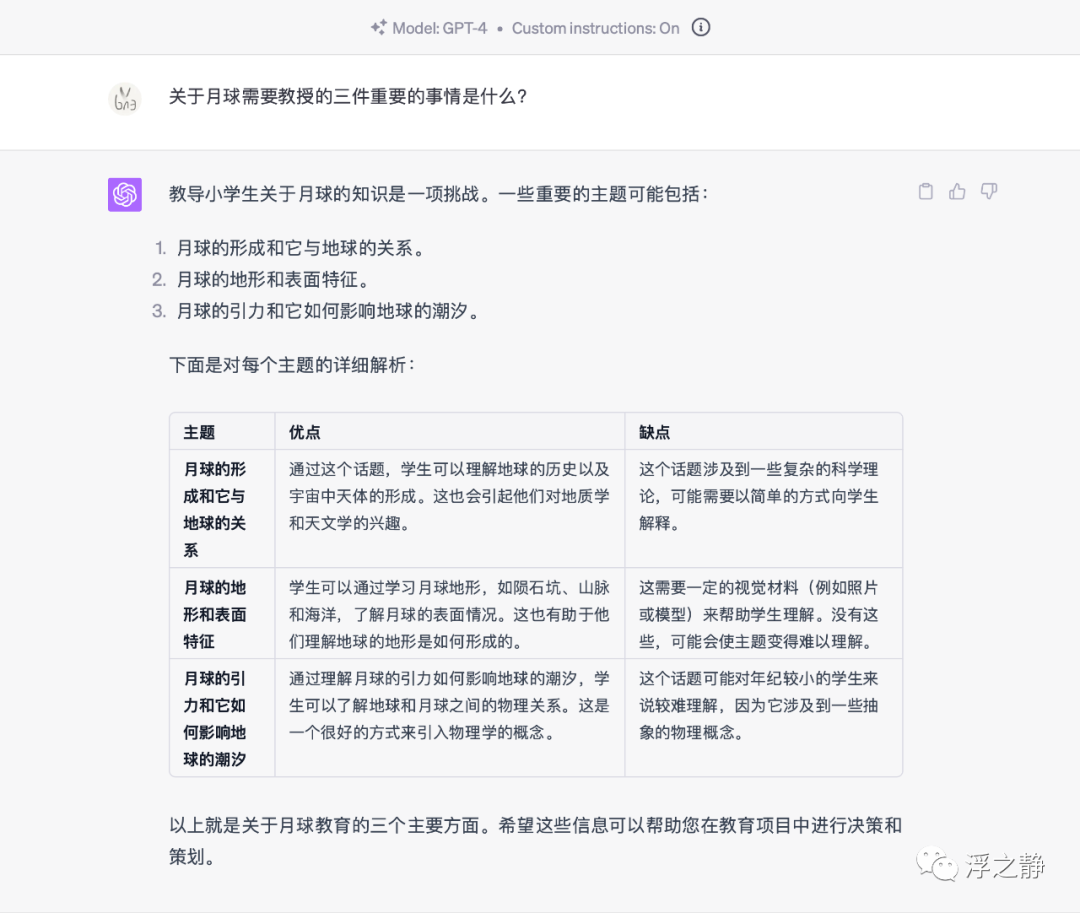Give the response a thumbs up

[957, 192]
